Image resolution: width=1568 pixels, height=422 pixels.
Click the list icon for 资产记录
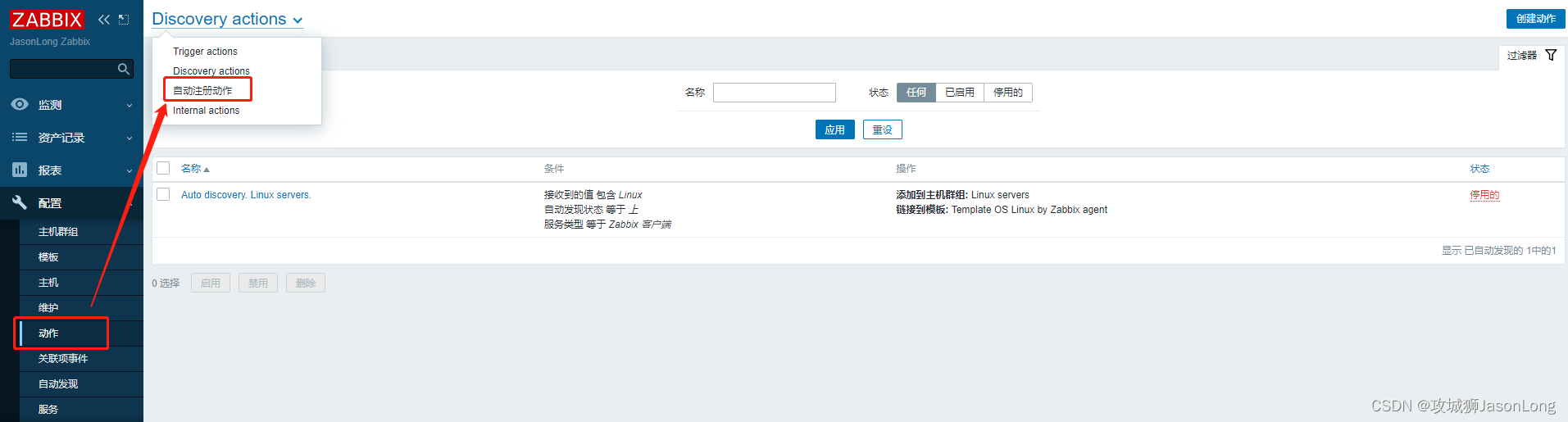click(20, 137)
